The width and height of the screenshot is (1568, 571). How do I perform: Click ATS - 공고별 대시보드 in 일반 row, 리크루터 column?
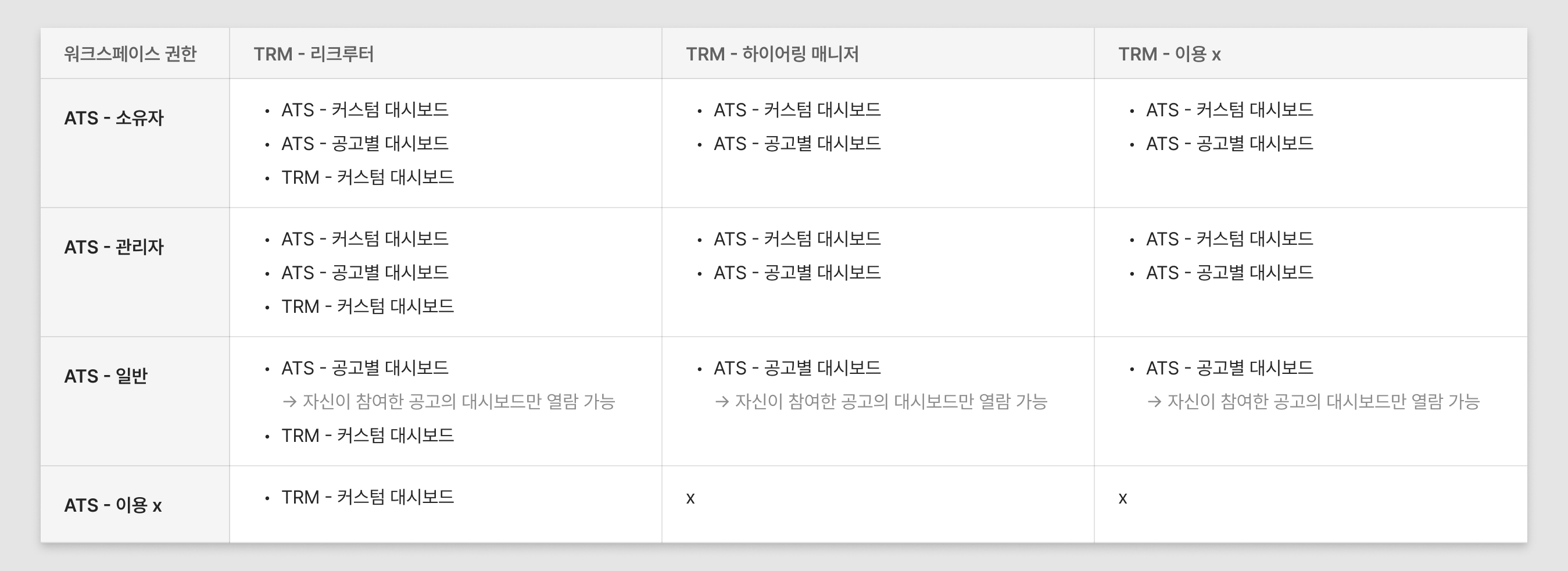coord(364,367)
